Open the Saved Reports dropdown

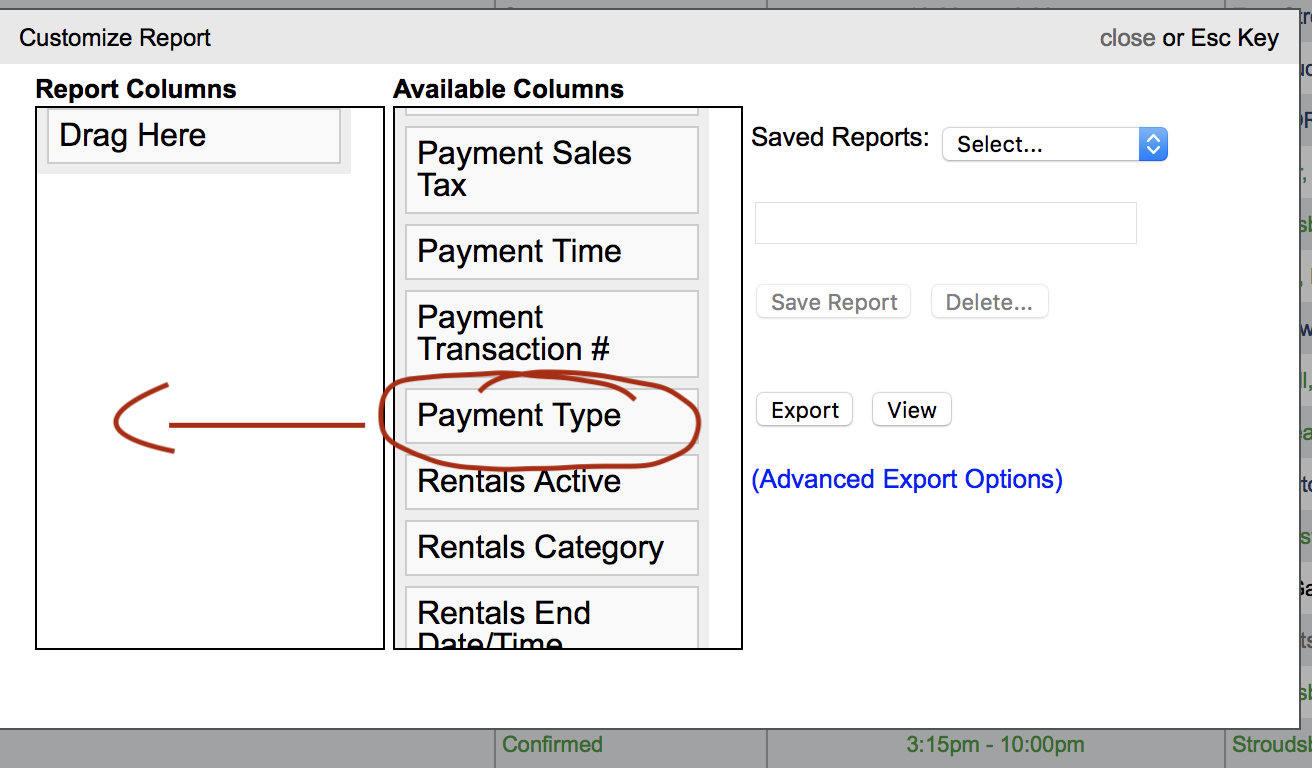1054,144
